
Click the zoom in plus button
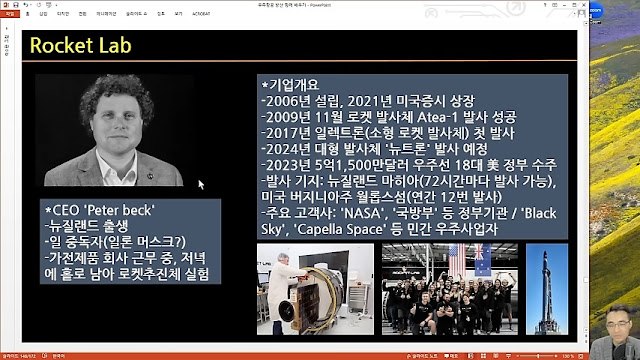tap(556, 356)
